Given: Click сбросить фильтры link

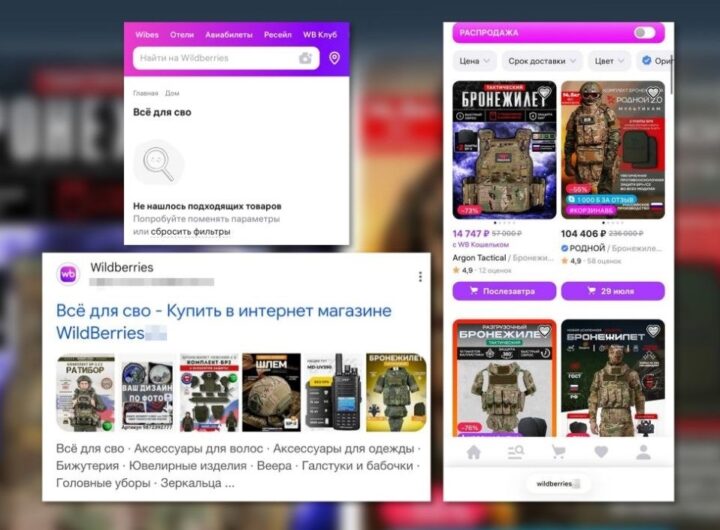Looking at the screenshot, I should click(191, 232).
